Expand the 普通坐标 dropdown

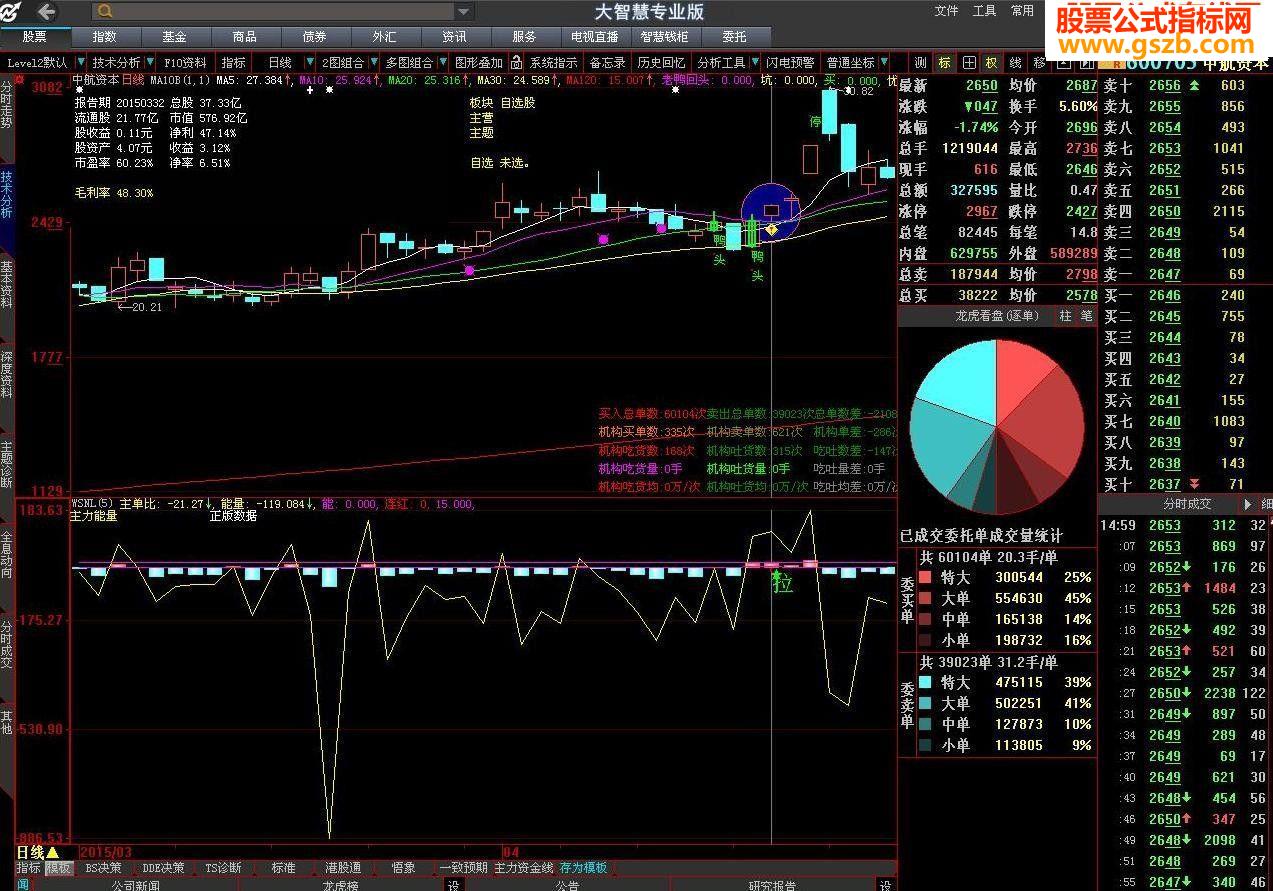pyautogui.click(x=883, y=62)
